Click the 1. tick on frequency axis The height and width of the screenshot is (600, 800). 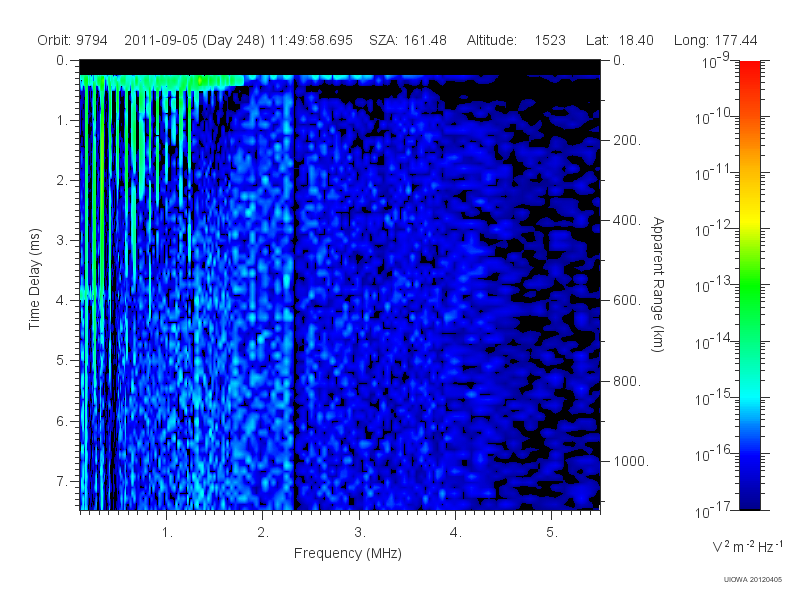tap(167, 533)
